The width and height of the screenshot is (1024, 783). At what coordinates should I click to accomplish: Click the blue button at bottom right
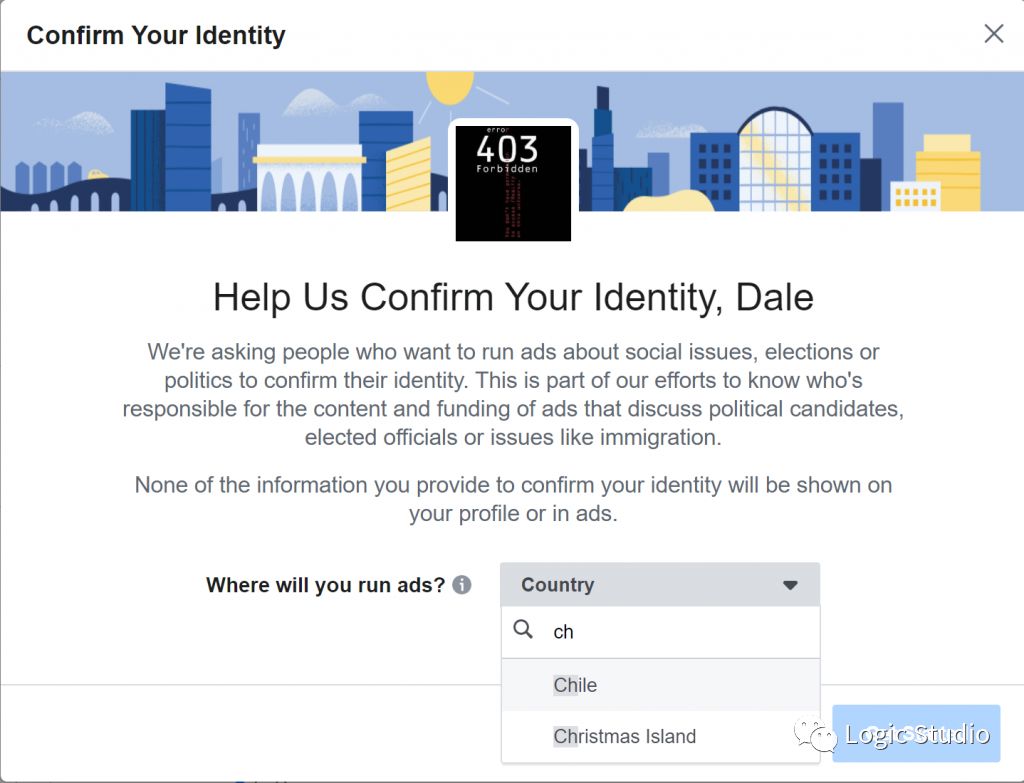(916, 733)
